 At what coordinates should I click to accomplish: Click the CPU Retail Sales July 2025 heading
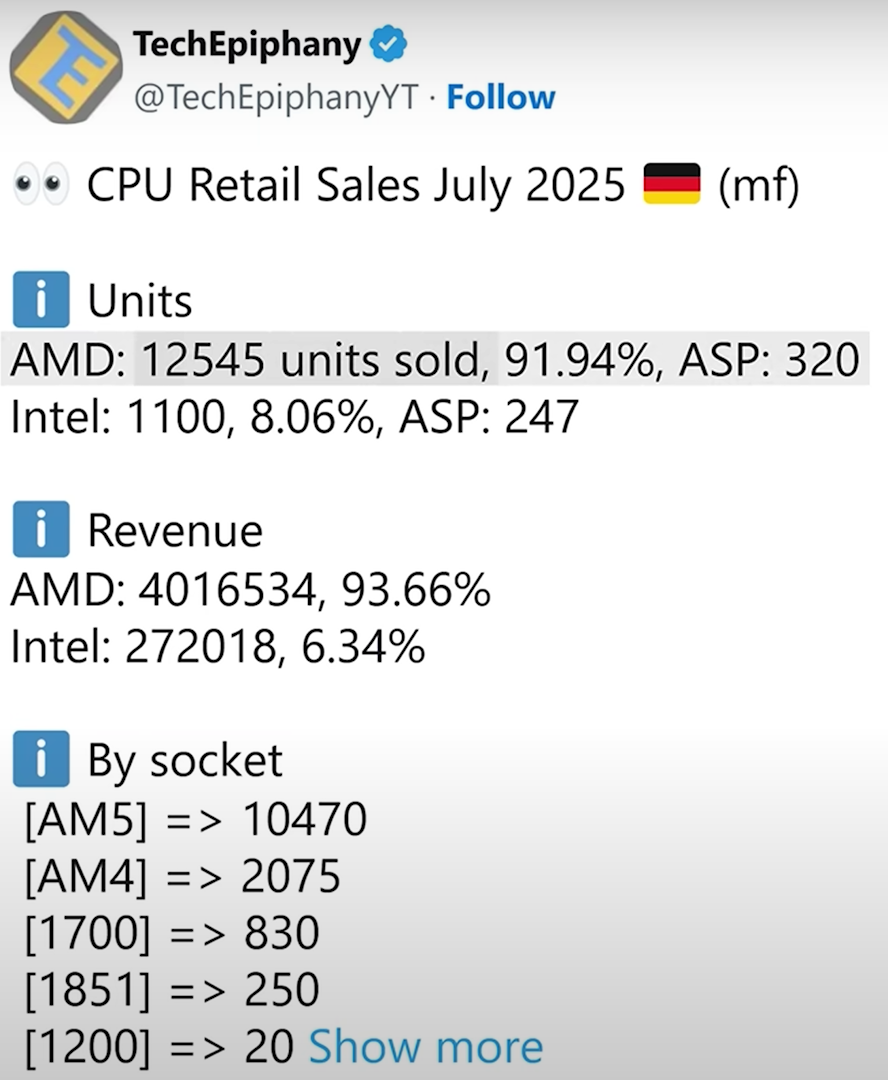tap(356, 187)
